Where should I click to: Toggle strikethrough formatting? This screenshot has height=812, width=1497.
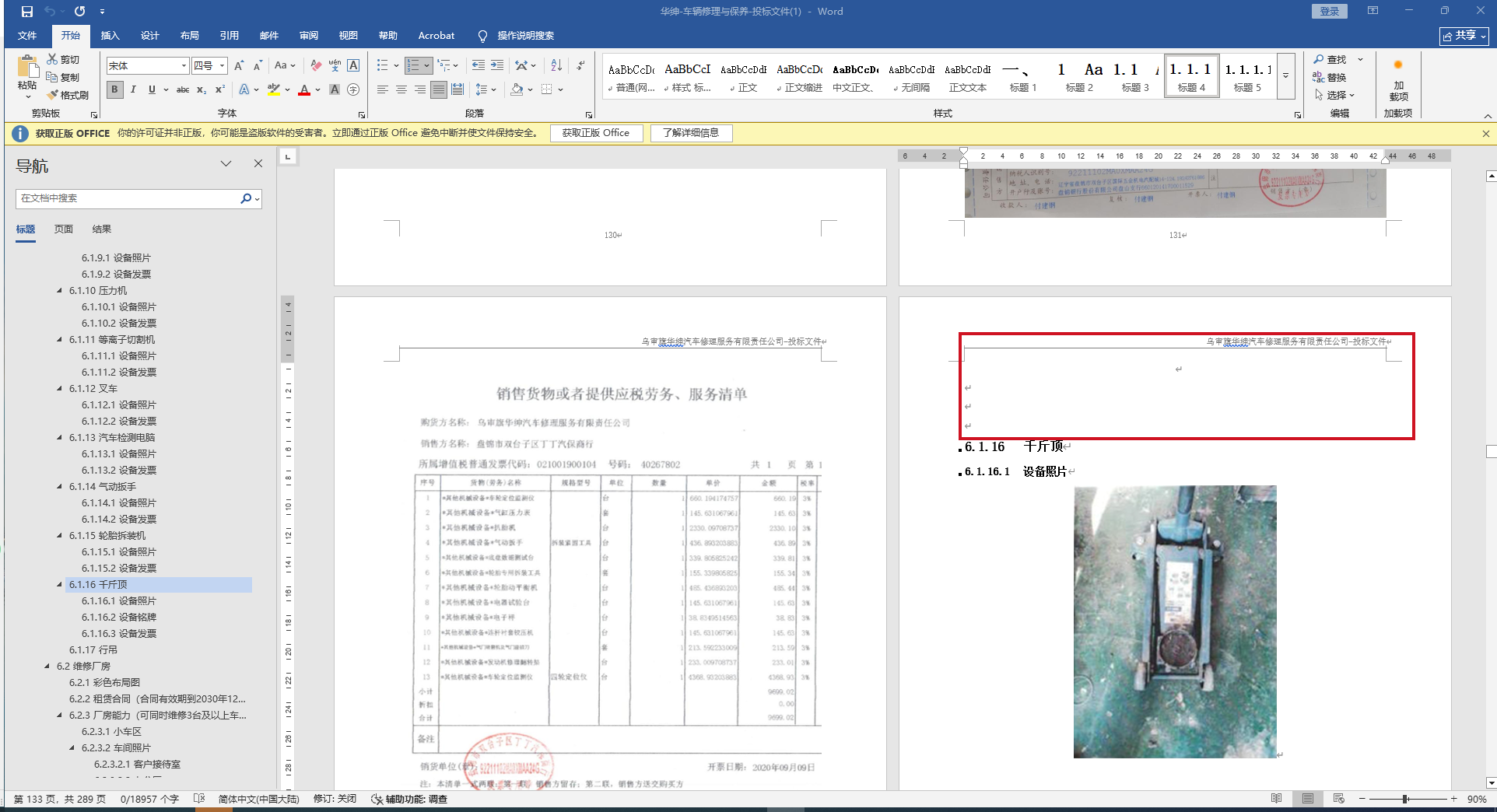183,89
